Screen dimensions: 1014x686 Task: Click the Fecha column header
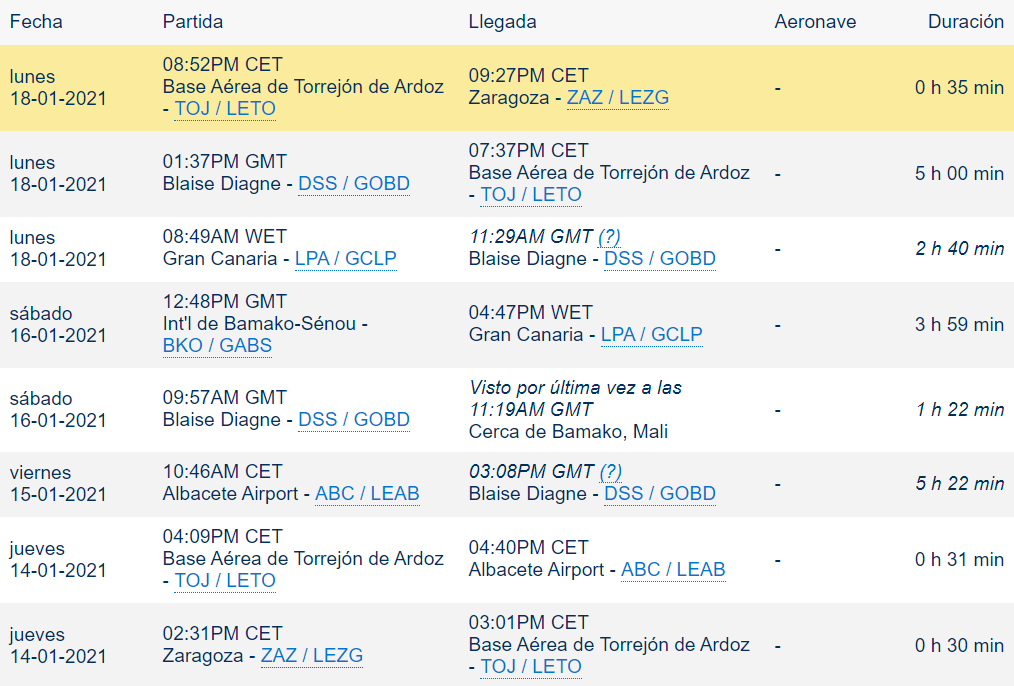click(36, 22)
